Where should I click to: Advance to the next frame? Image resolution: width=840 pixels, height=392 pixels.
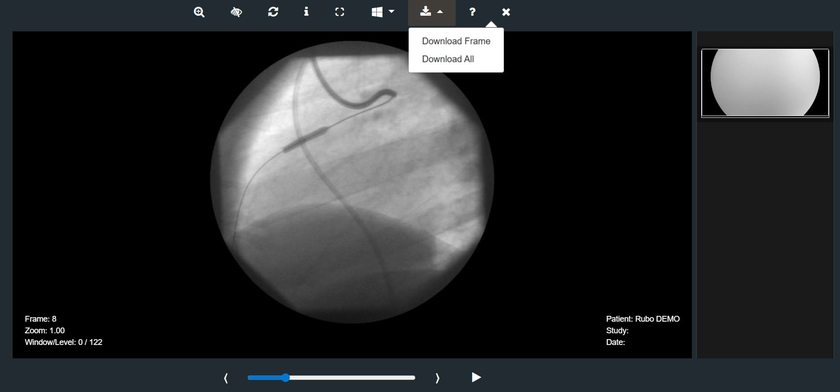click(x=437, y=378)
